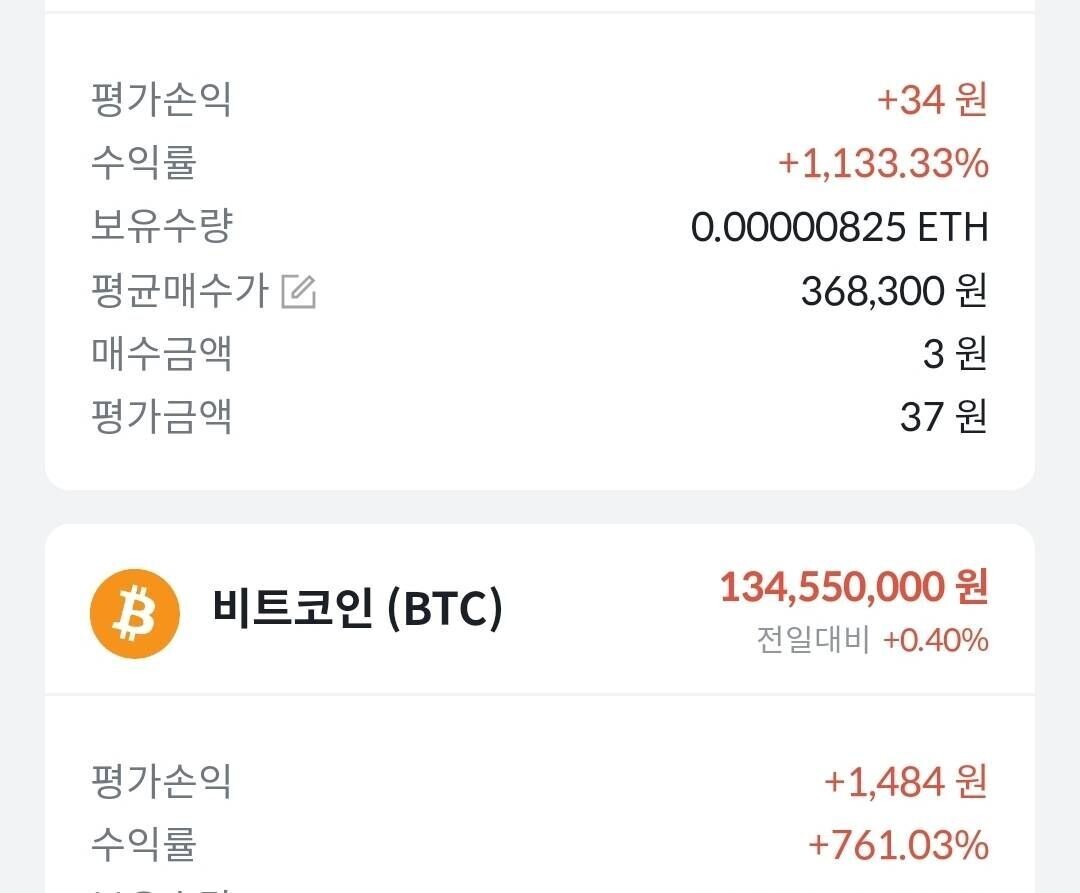Select the 0.00000825 ETH holding amount

(840, 227)
